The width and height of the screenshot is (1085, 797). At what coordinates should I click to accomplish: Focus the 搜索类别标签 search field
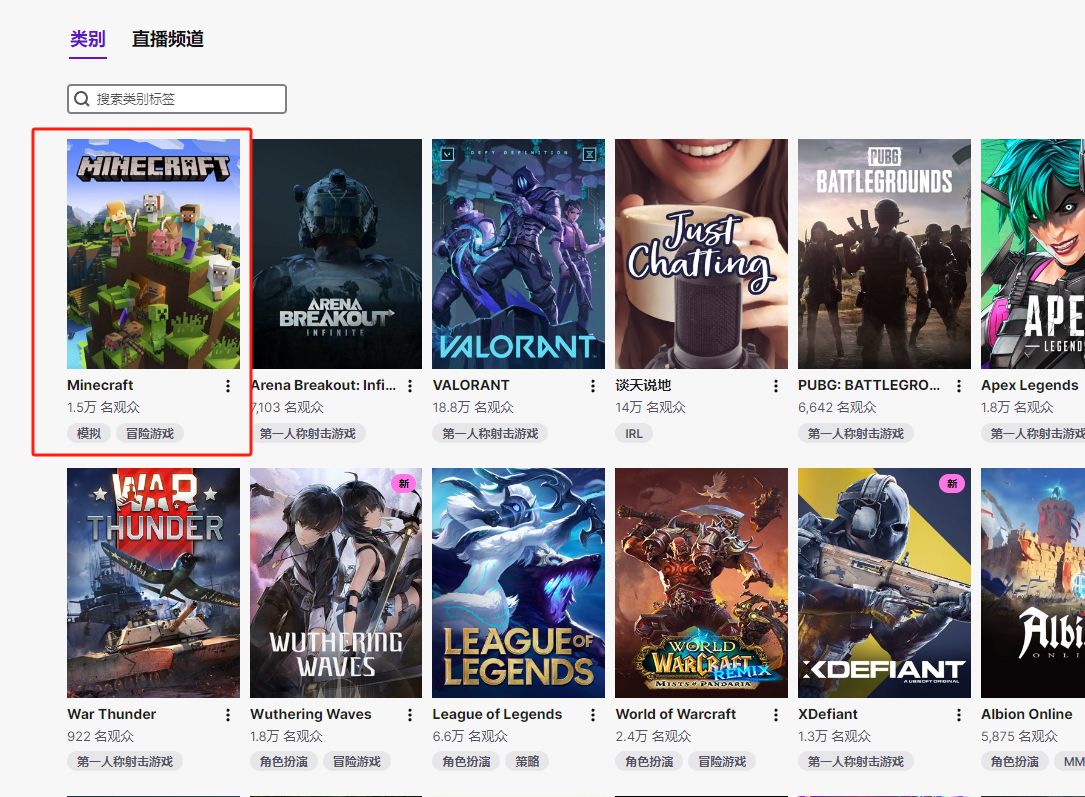[176, 99]
